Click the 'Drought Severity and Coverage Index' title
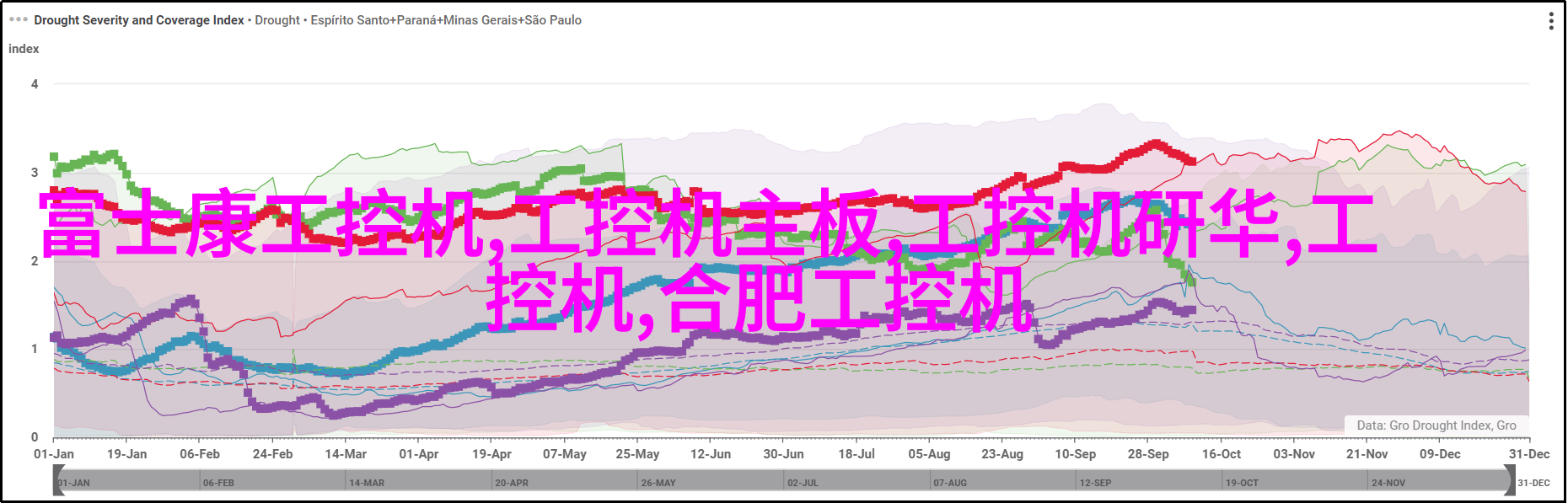The width and height of the screenshot is (1568, 503). (x=139, y=20)
